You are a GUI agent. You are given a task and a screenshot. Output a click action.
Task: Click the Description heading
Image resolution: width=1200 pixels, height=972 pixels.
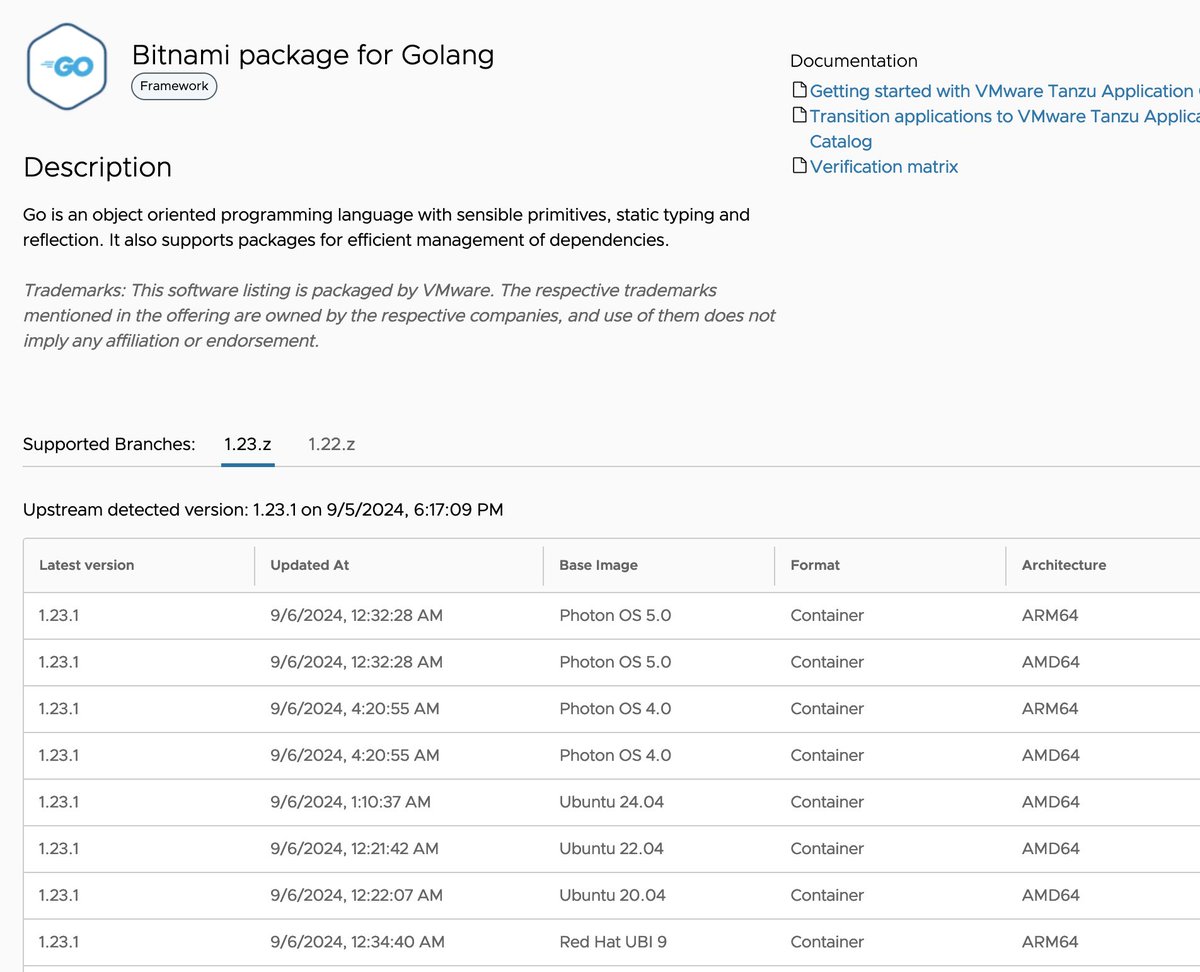pos(97,167)
